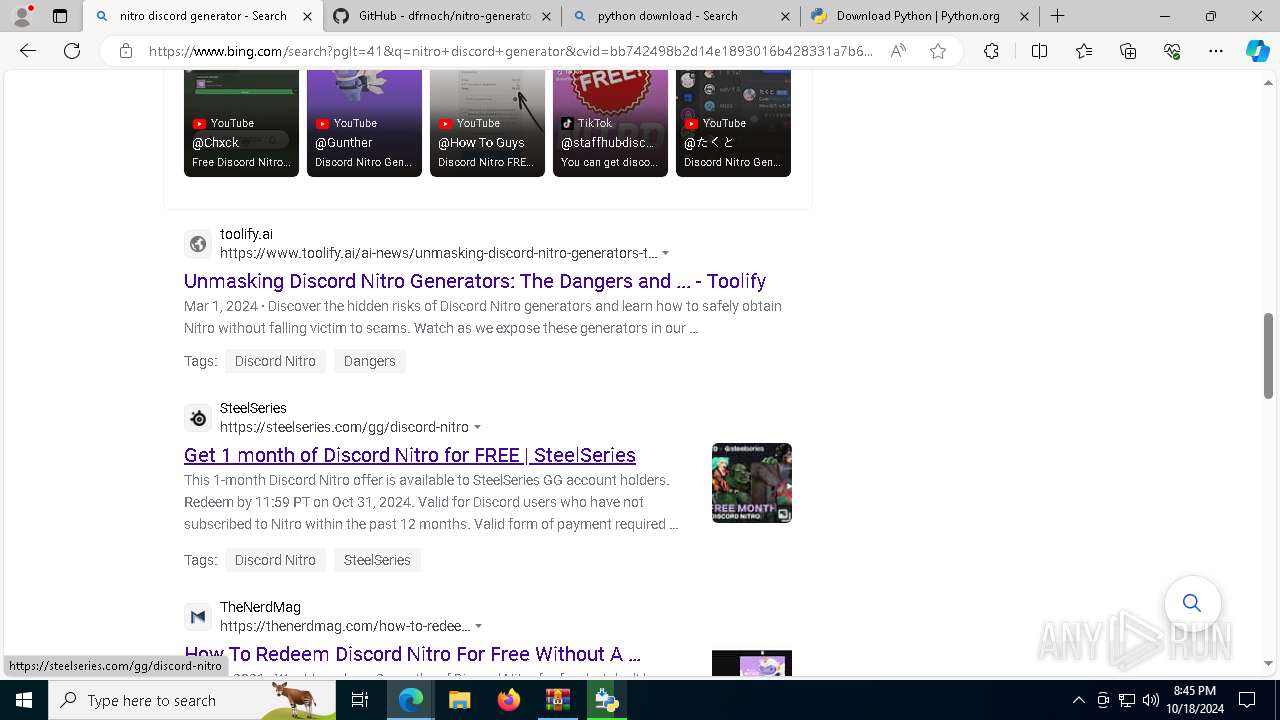Show hidden system tray icons
Viewport: 1280px width, 720px height.
(1078, 700)
